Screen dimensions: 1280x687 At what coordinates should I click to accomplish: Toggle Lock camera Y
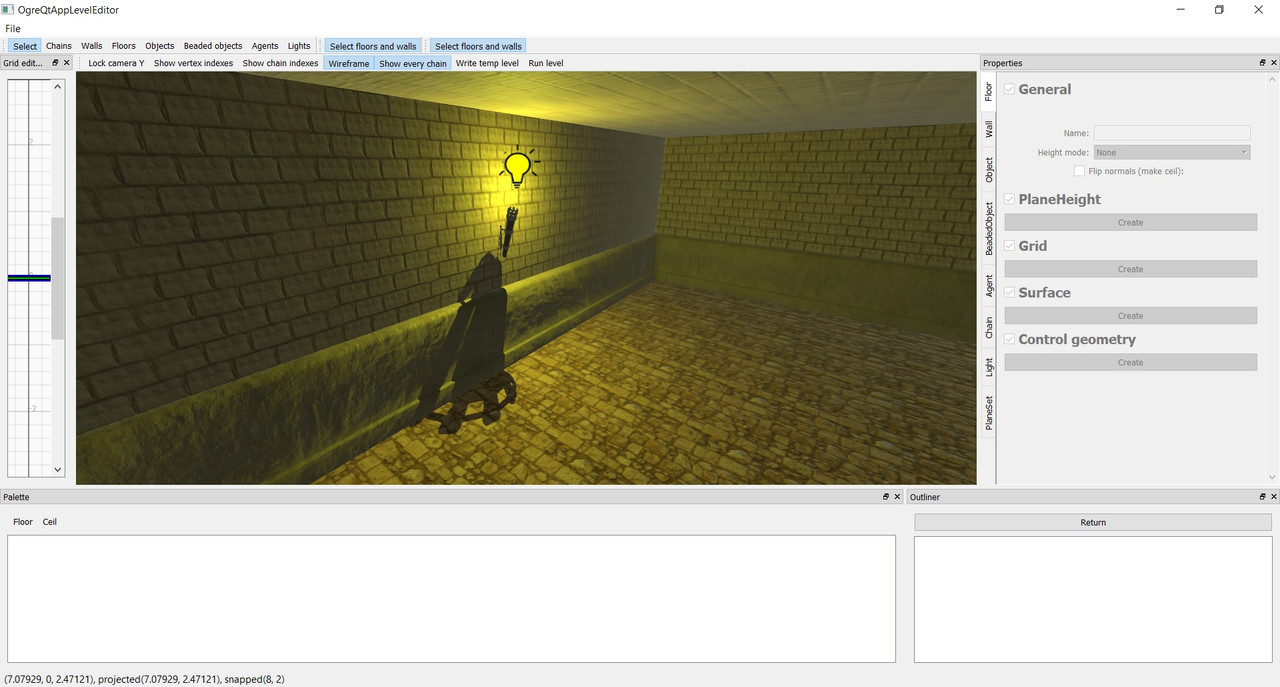[x=116, y=63]
